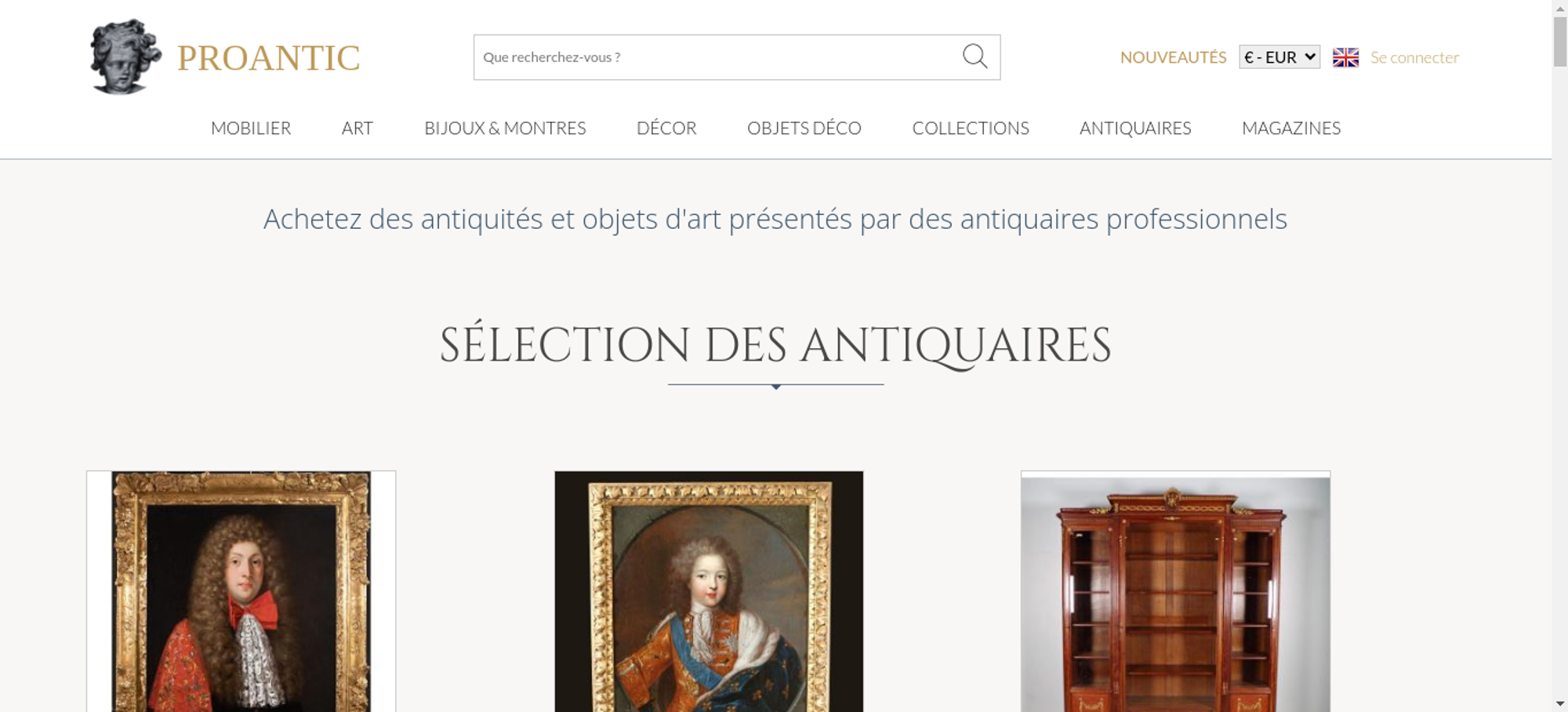This screenshot has height=712, width=1568.
Task: Open the Magazines menu
Action: [1291, 128]
